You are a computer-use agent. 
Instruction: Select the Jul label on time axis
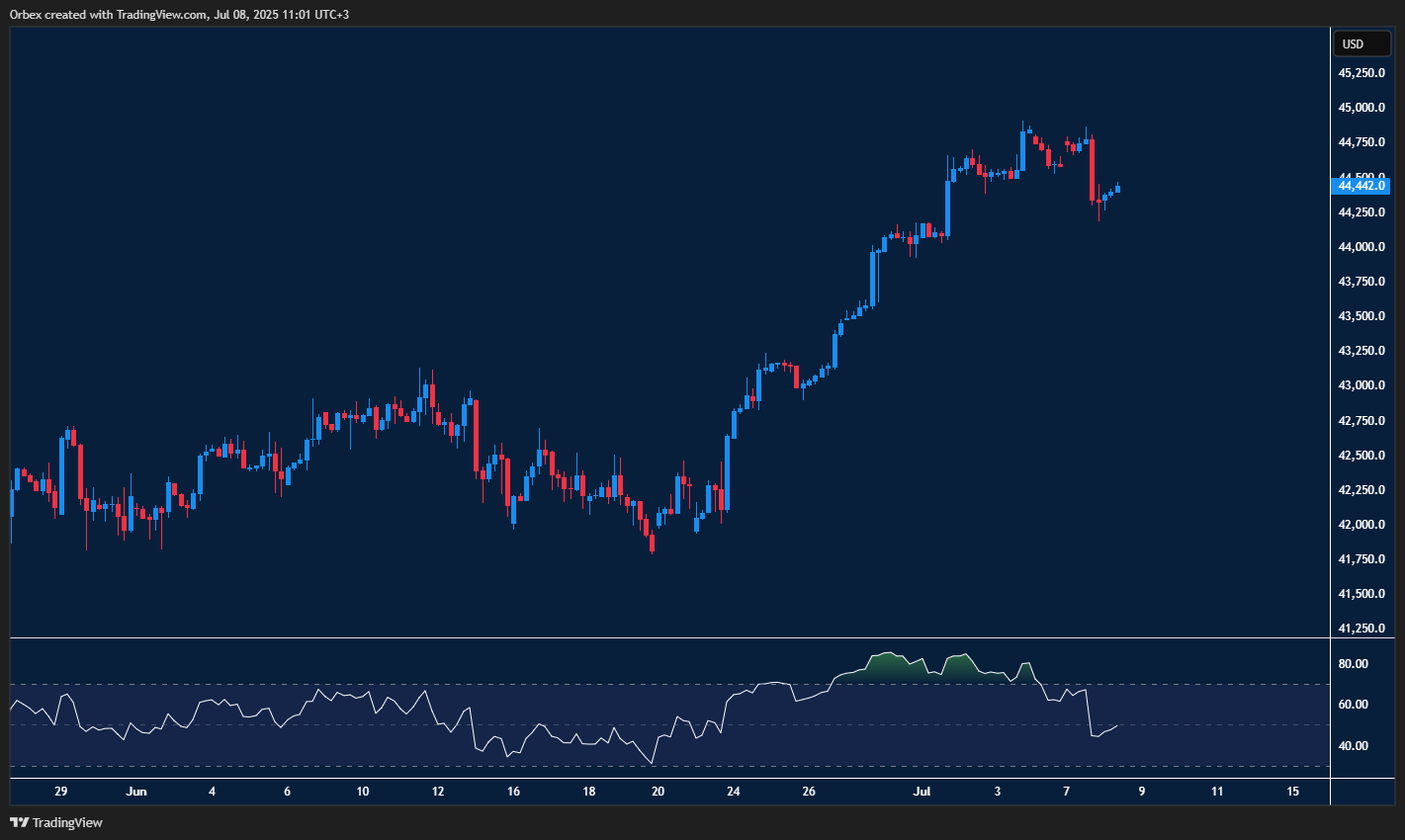(x=922, y=792)
